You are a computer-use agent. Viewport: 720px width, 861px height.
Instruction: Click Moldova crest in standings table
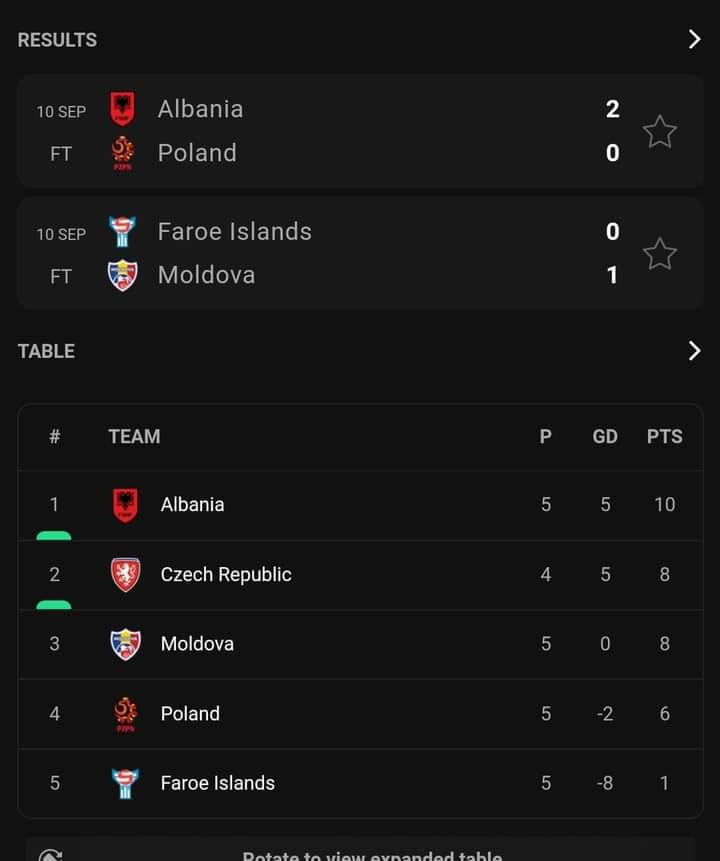(x=125, y=644)
